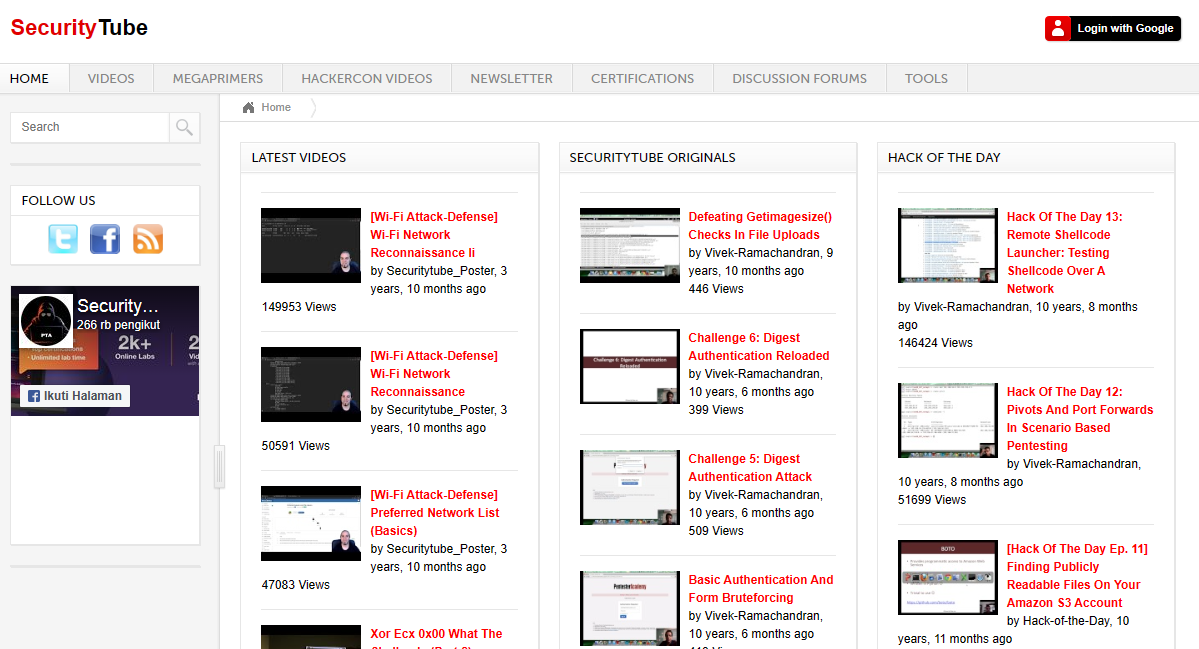Go to Hackercon Videos tab
1199x649 pixels.
tap(367, 78)
